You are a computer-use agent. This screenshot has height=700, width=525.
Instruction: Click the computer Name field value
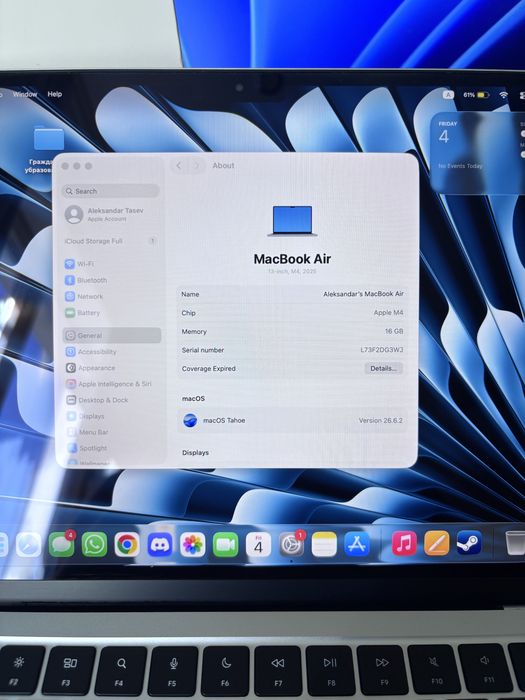coord(363,294)
